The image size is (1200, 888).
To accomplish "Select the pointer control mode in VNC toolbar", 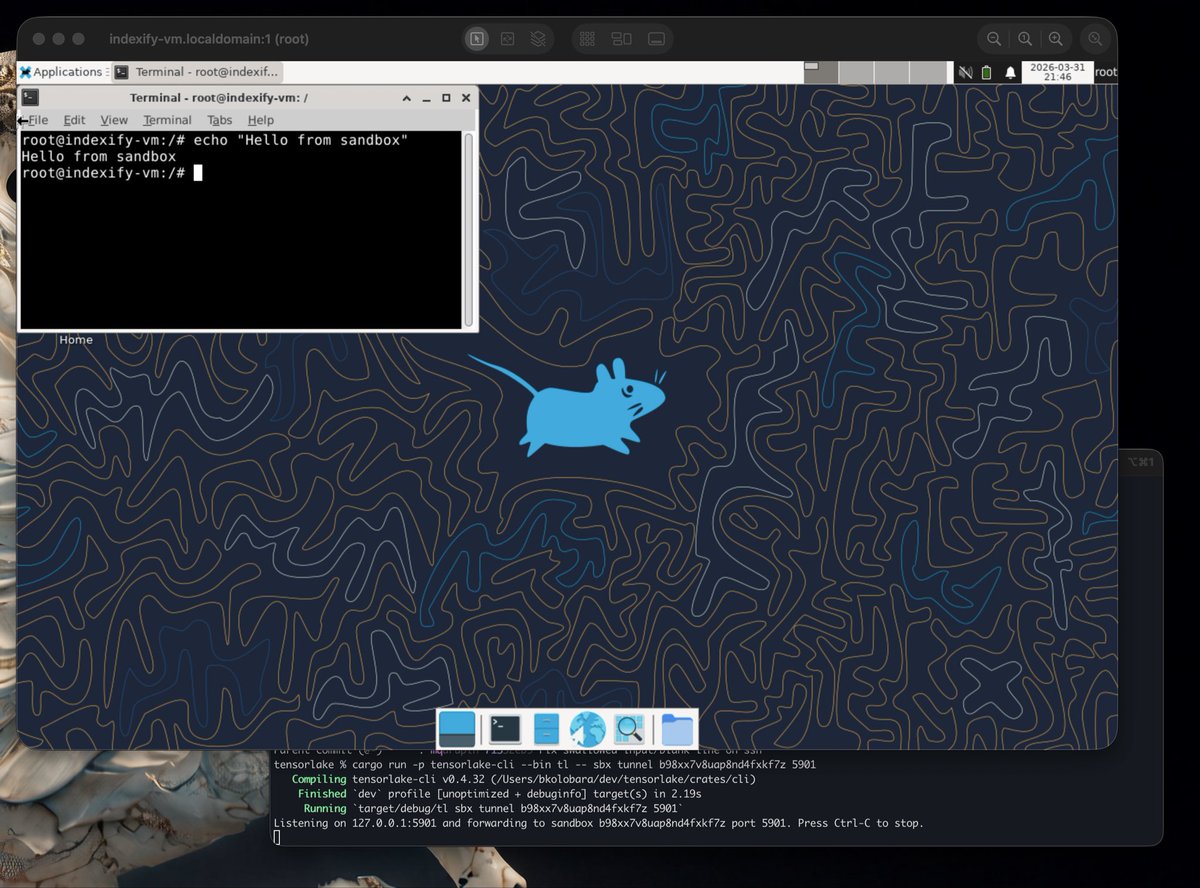I will [x=477, y=39].
